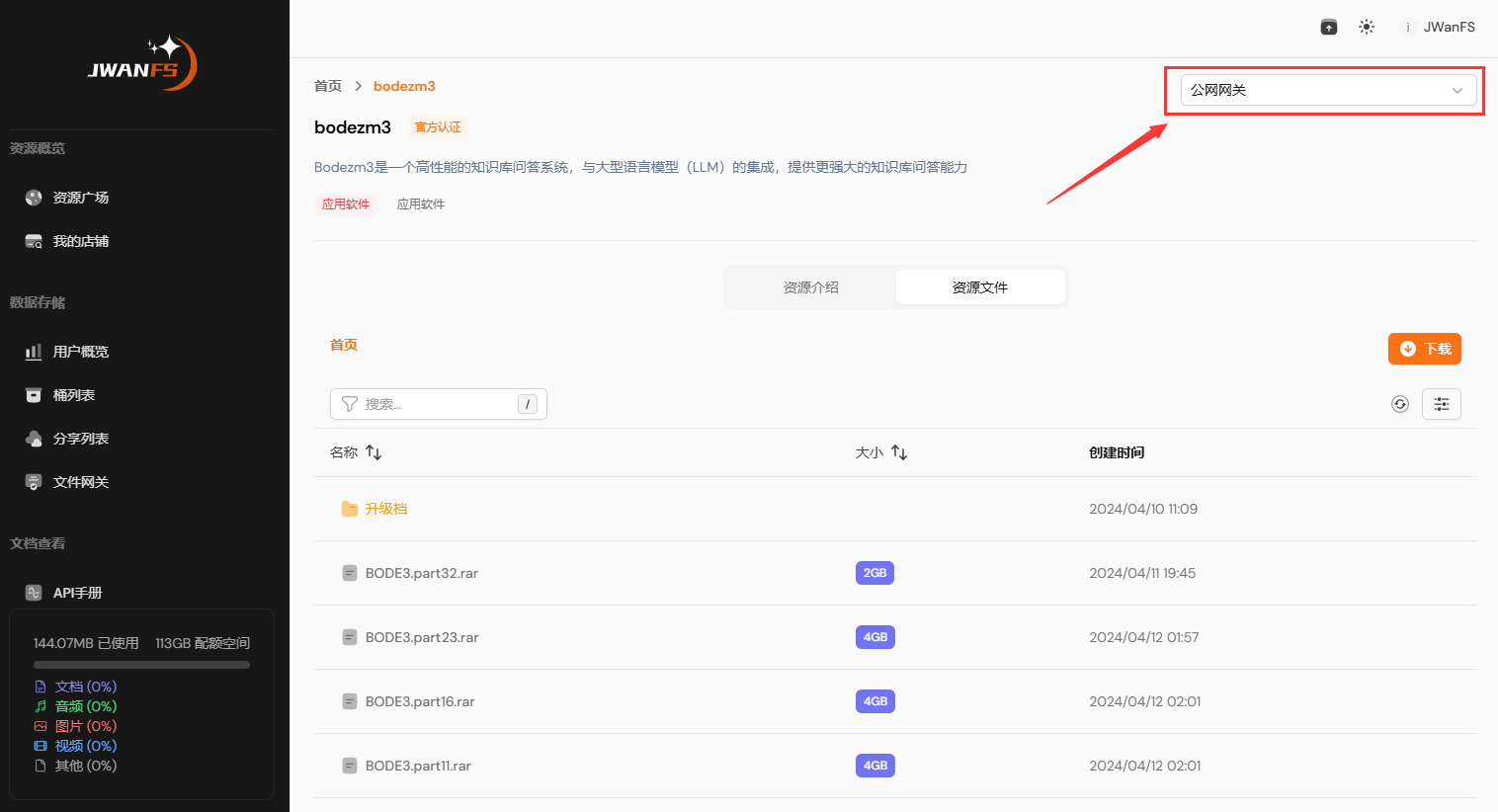The height and width of the screenshot is (812, 1498).
Task: Click the upload icon in top bar
Action: (1329, 27)
